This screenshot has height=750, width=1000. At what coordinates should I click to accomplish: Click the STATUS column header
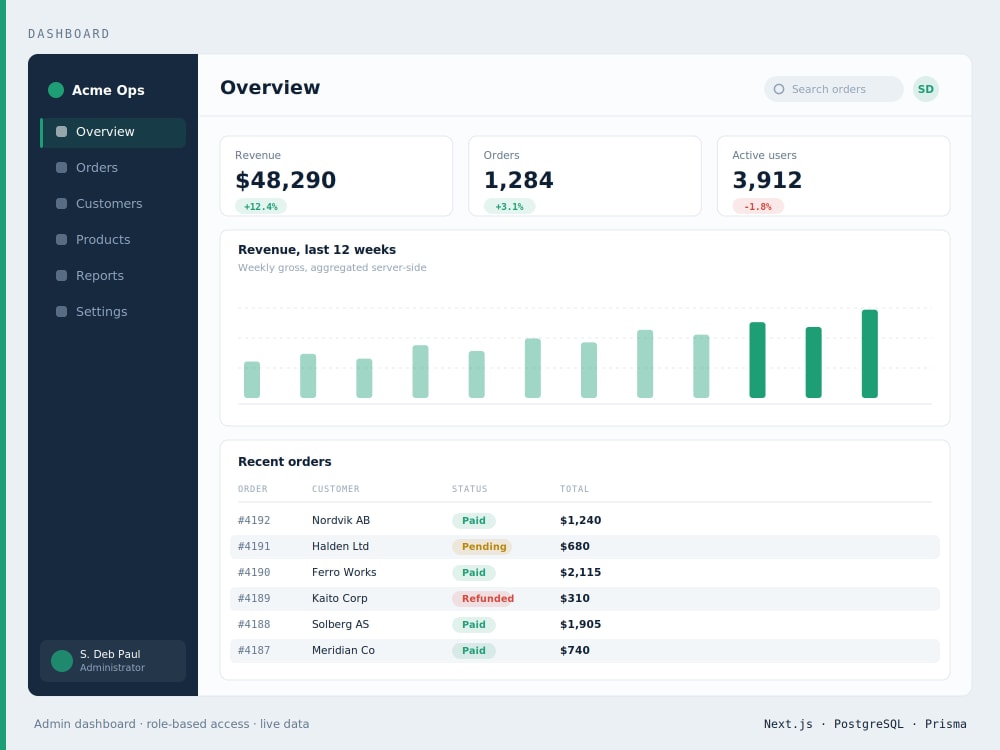point(469,489)
